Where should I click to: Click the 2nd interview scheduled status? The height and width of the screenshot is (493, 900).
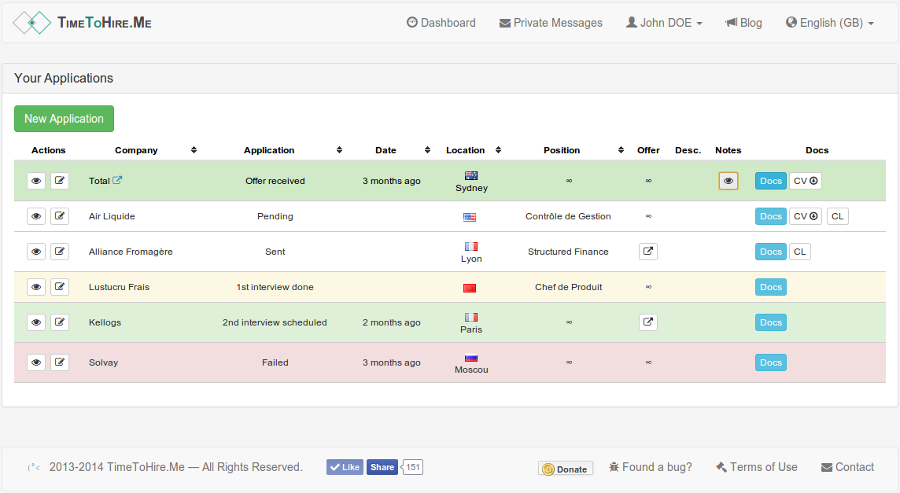click(275, 323)
